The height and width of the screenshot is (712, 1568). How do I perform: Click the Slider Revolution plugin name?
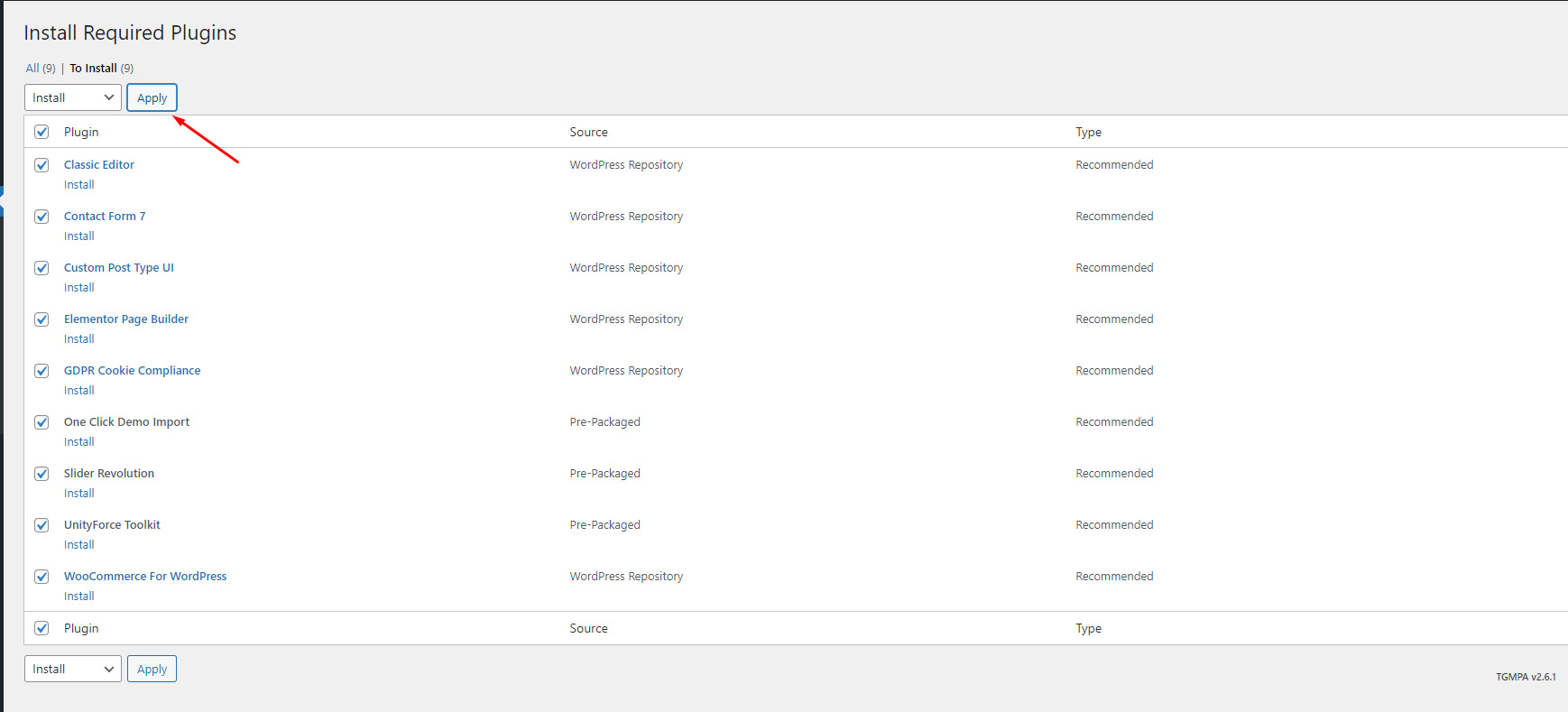[109, 473]
